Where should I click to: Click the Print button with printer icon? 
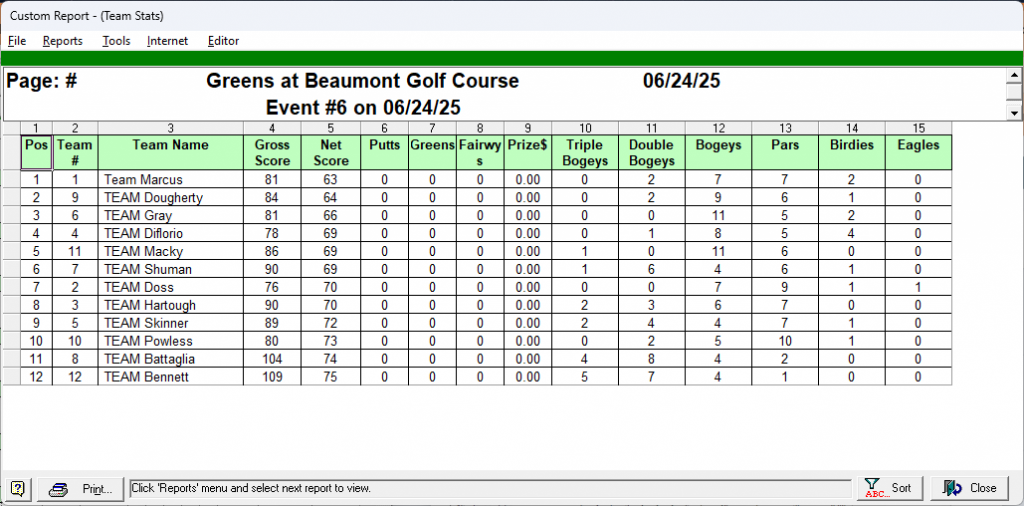click(82, 488)
